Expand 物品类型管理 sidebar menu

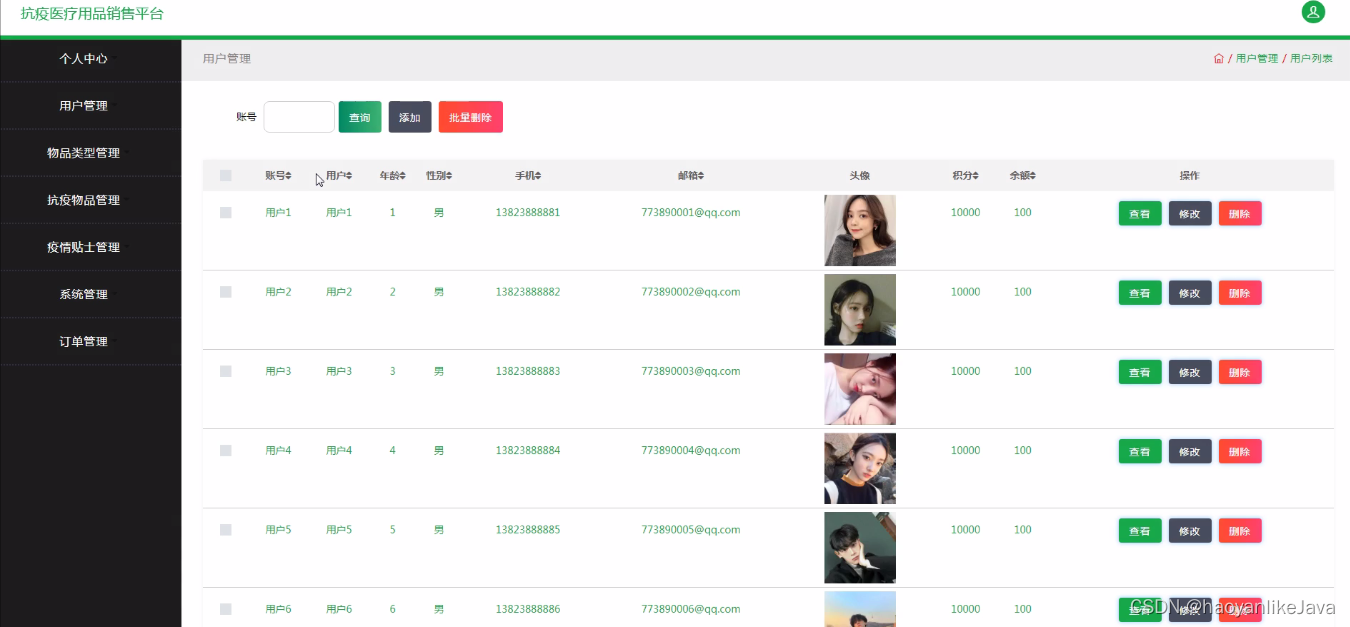(90, 153)
